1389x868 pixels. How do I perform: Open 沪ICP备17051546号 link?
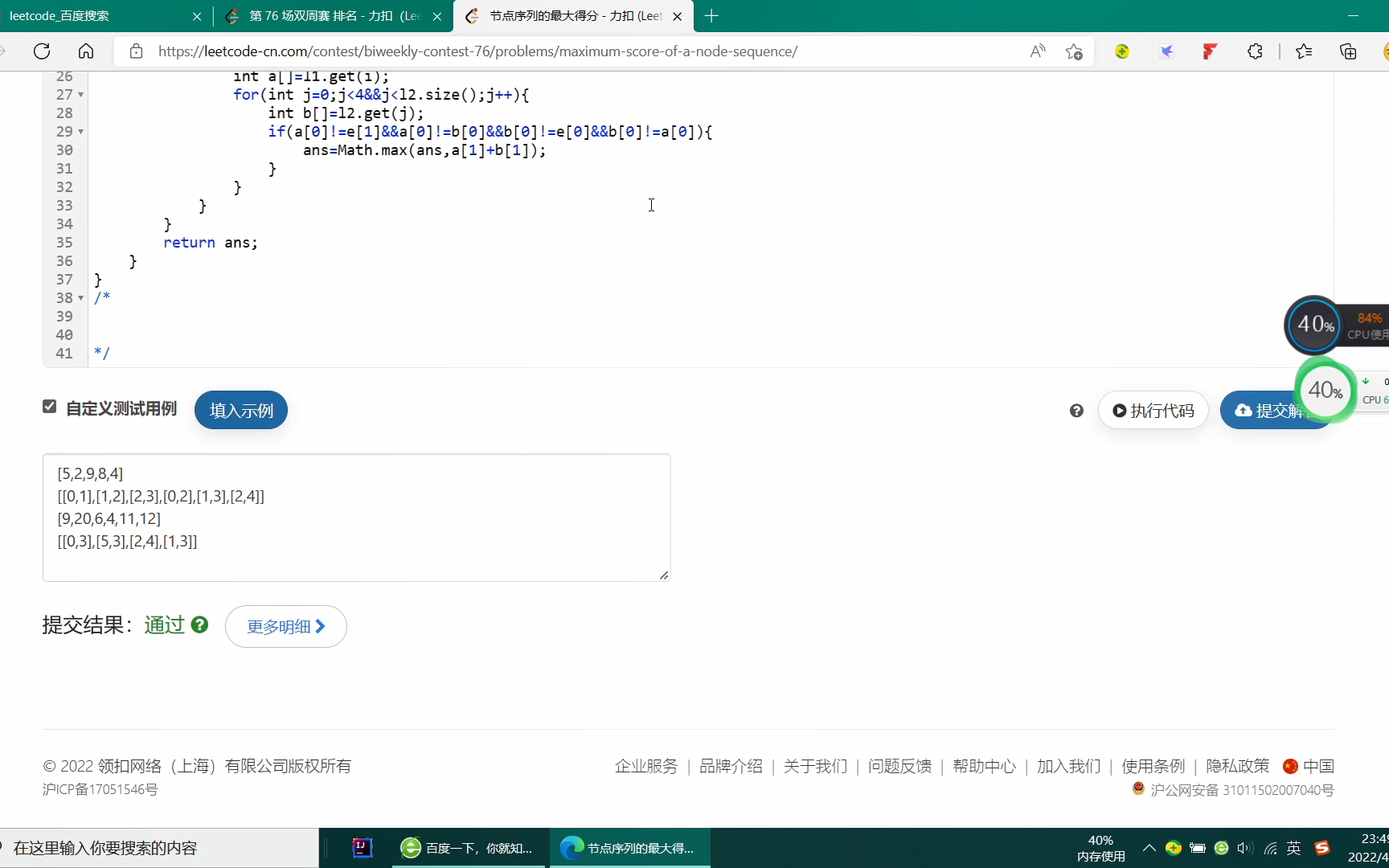coord(100,789)
